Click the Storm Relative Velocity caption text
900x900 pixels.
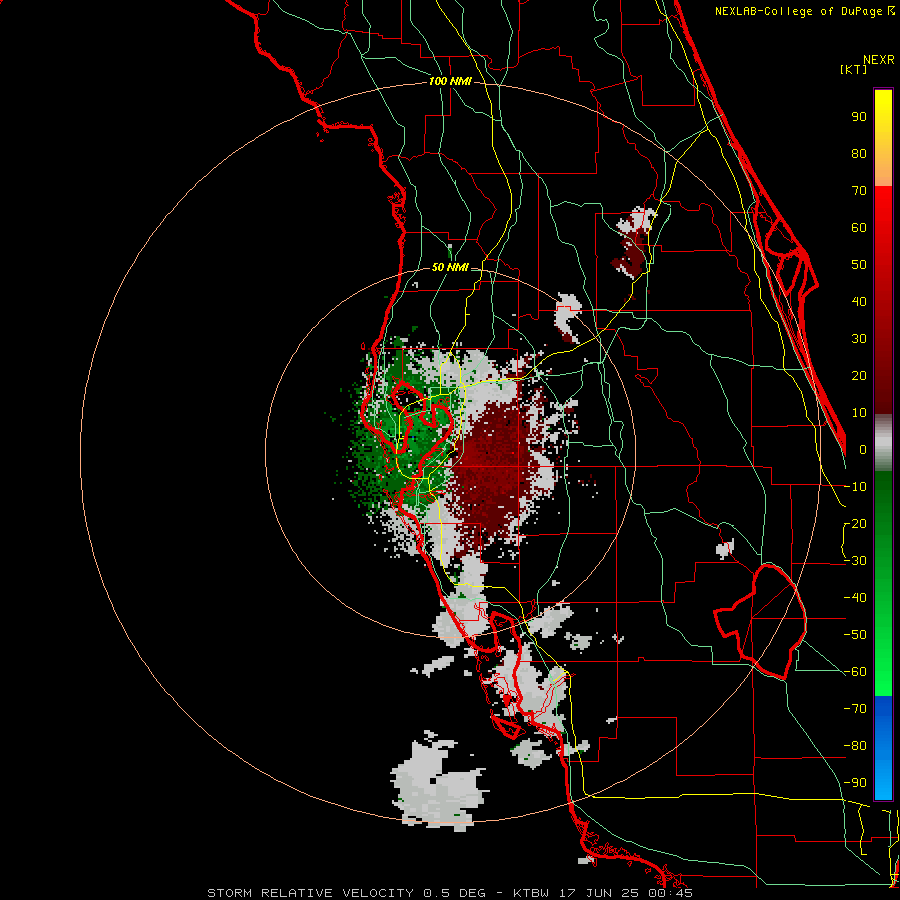(x=449, y=893)
